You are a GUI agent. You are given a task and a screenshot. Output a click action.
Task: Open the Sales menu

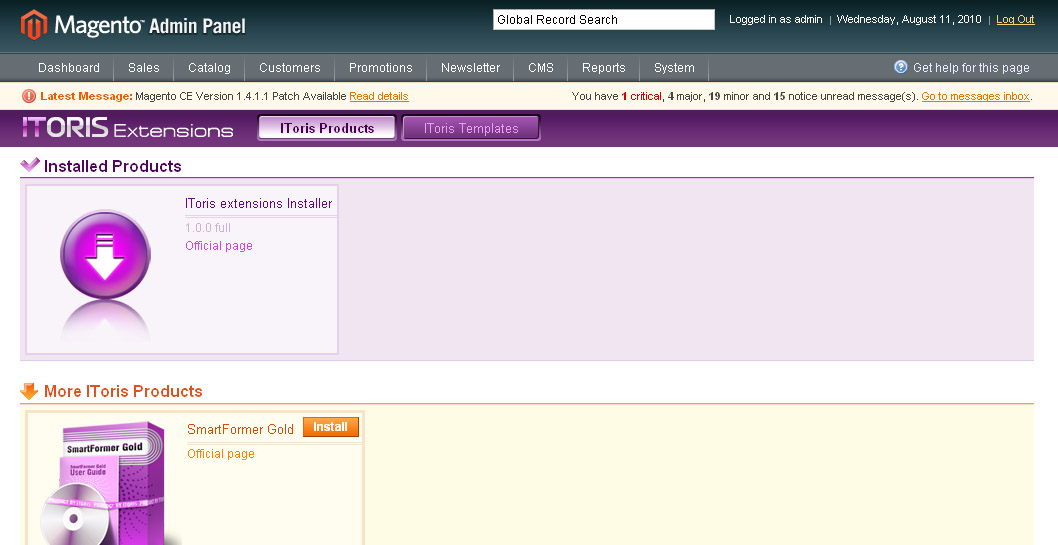144,67
